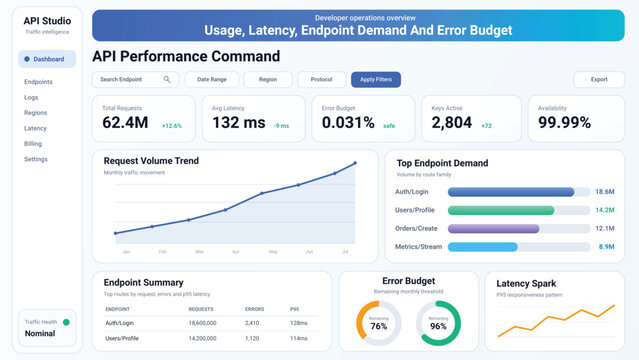Click the Keys Active 2,804 card
This screenshot has height=360, width=639.
(x=471, y=119)
